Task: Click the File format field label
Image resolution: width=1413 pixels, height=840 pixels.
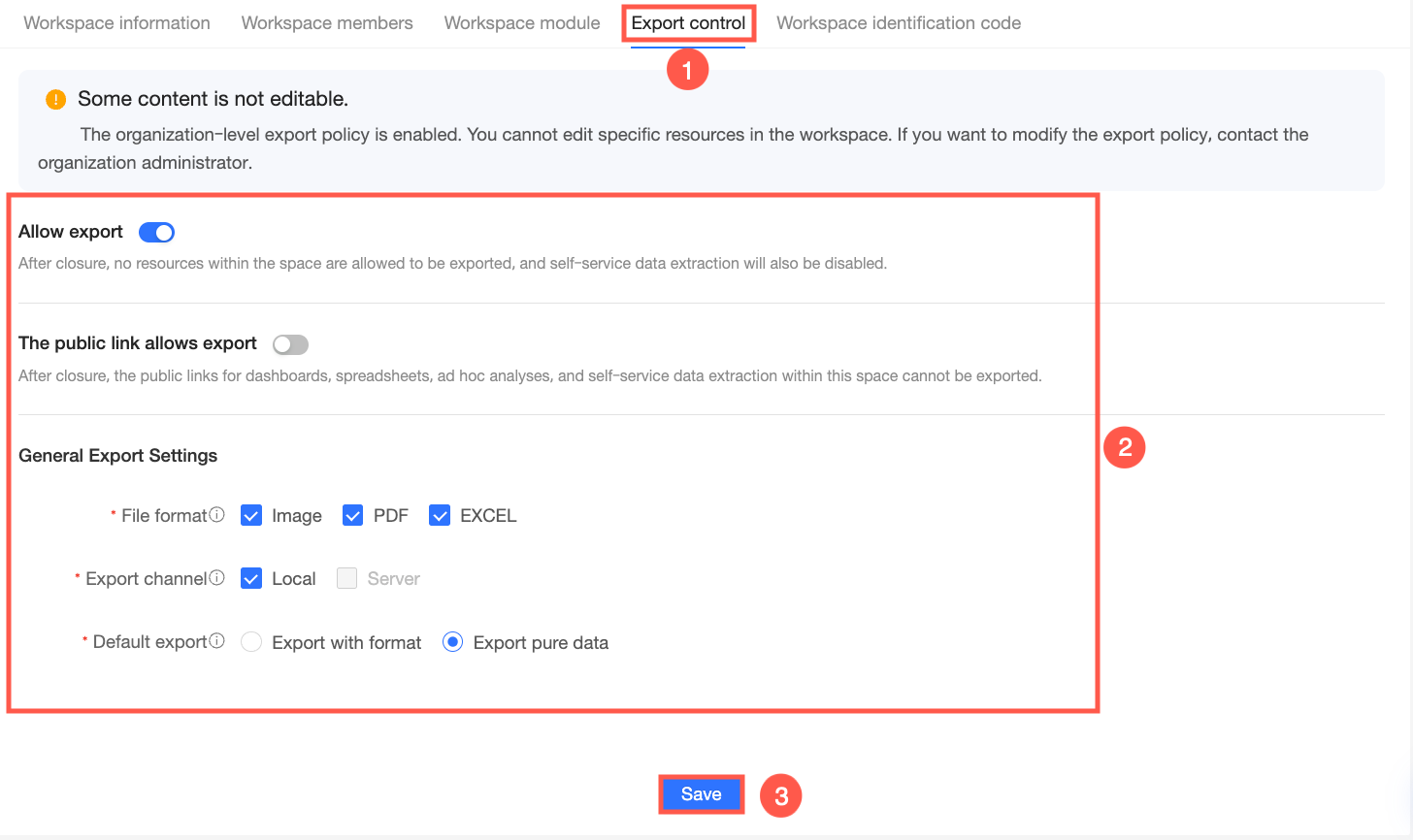Action: tap(164, 516)
